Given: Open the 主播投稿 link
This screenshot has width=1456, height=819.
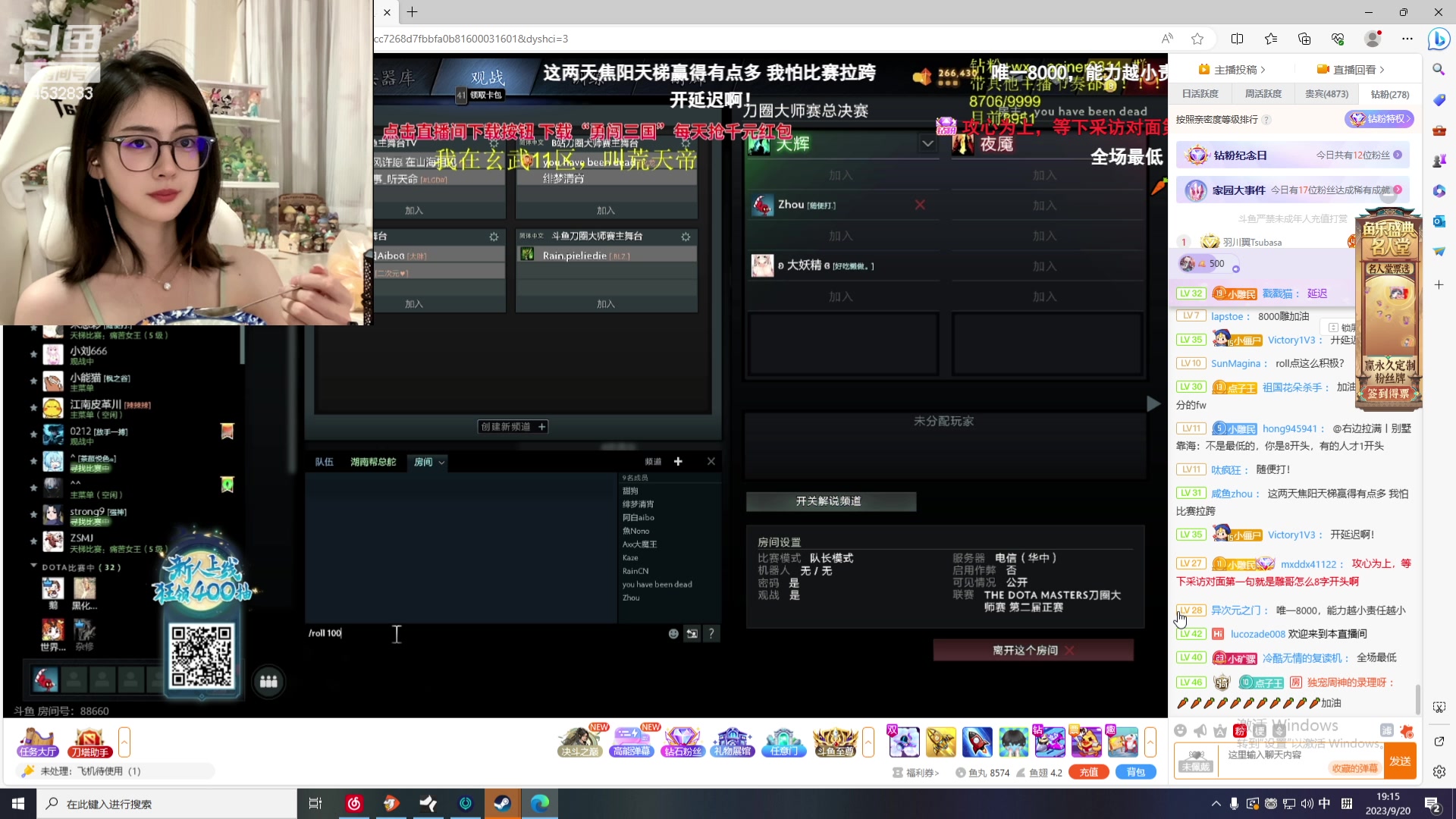Looking at the screenshot, I should (x=1233, y=70).
